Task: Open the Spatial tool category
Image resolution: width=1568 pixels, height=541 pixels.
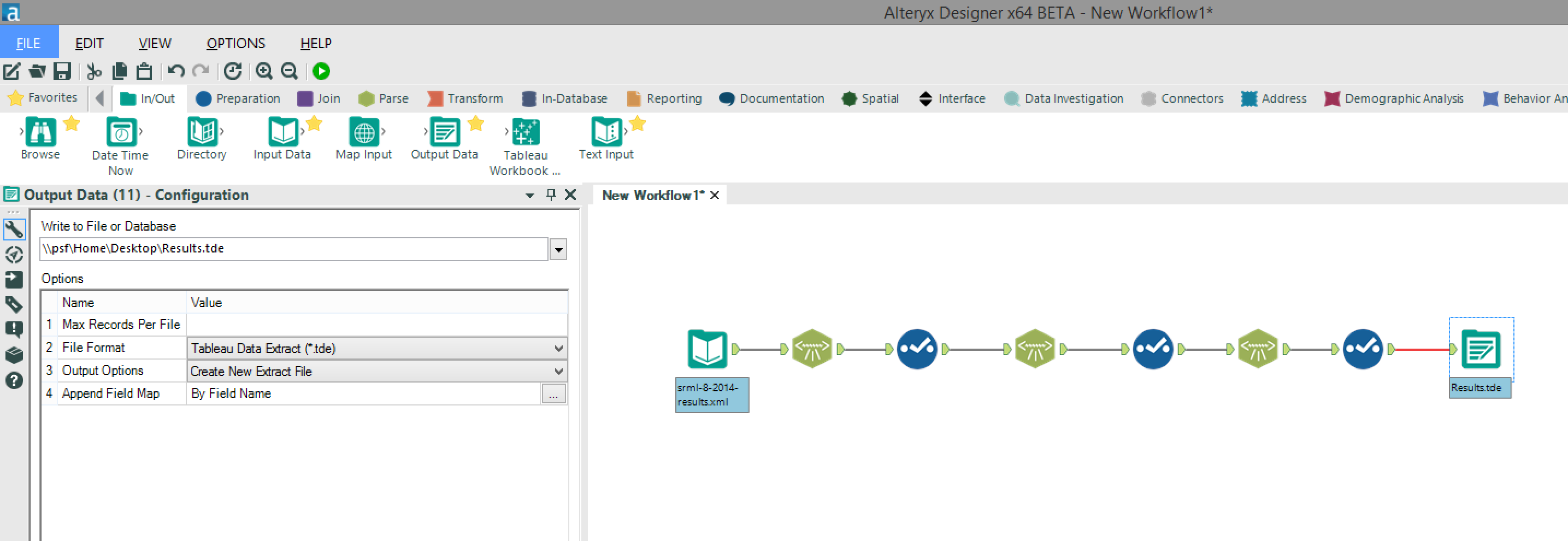Action: pyautogui.click(x=870, y=98)
